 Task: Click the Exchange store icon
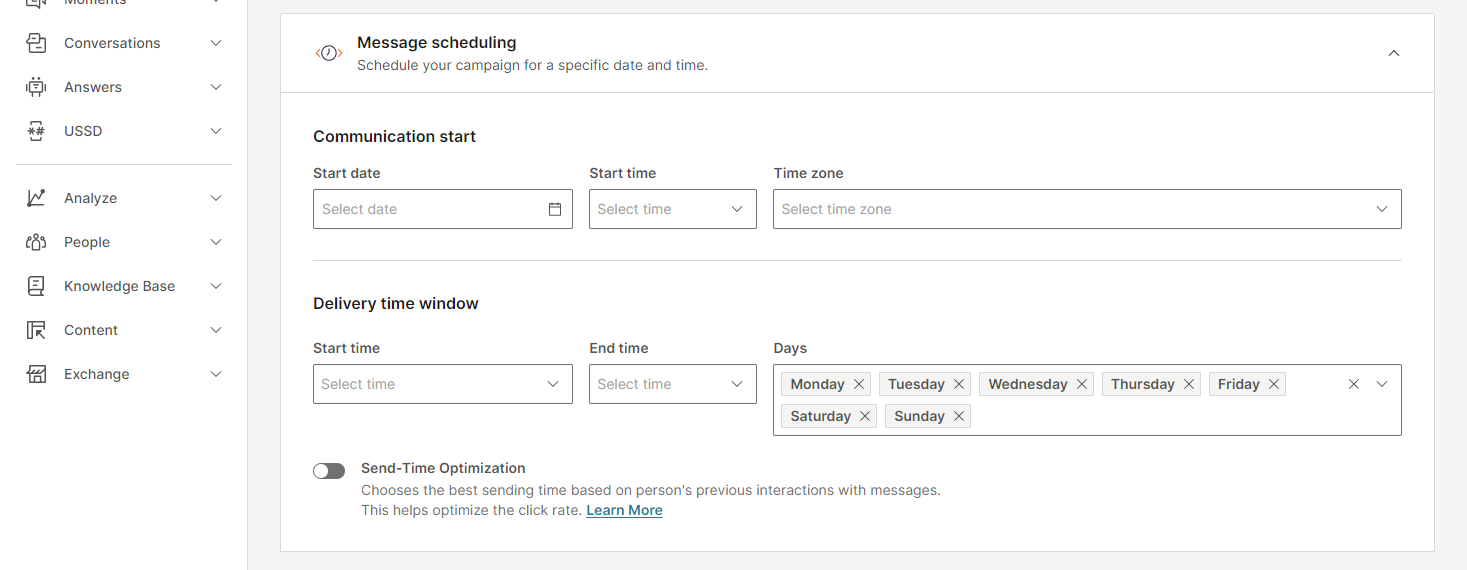coord(36,374)
